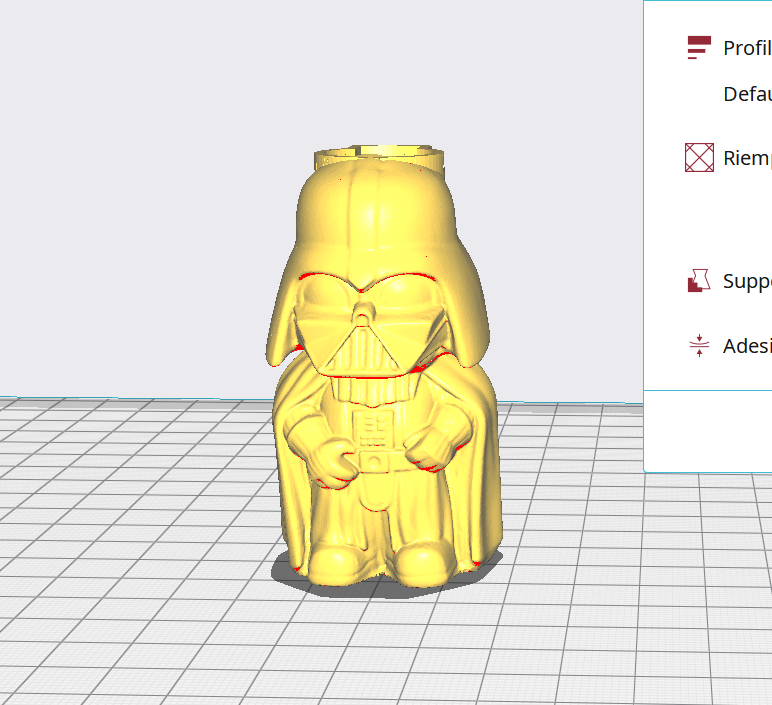Click the truncated 'Riem' infill label
Viewport: 772px width, 705px height.
pos(747,159)
